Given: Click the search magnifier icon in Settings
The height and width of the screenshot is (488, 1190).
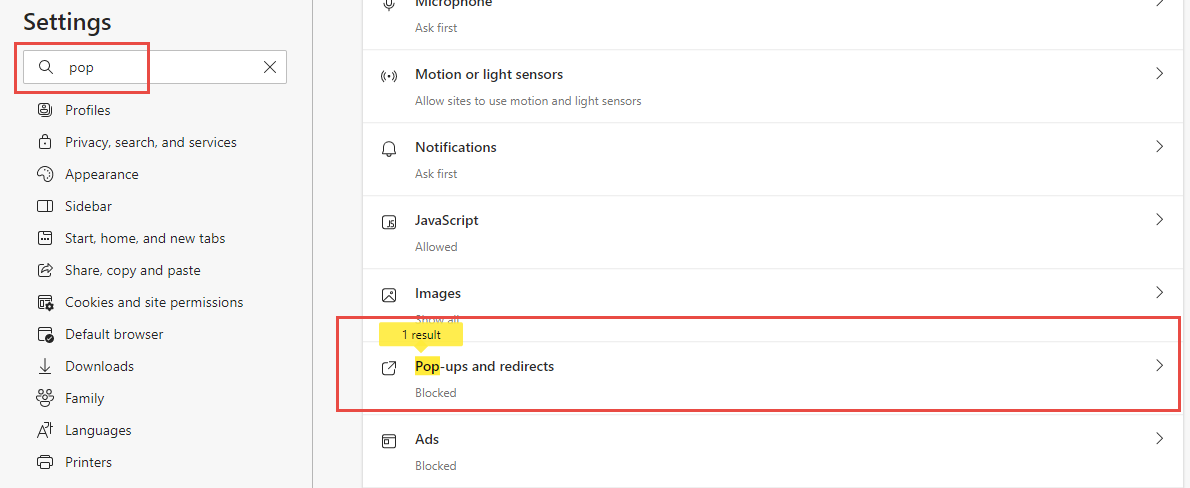Looking at the screenshot, I should 45,68.
